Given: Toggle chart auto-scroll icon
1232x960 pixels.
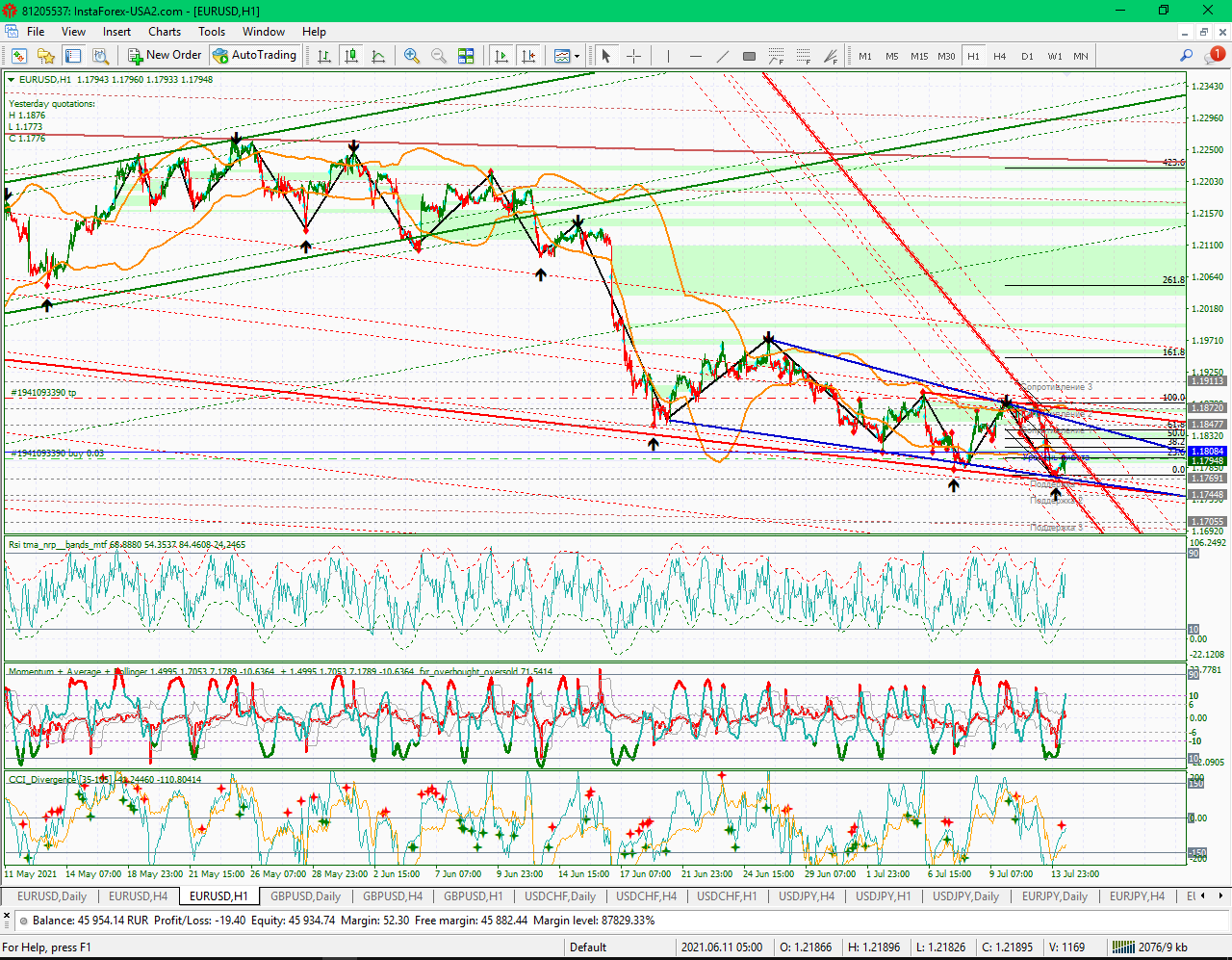Looking at the screenshot, I should [x=500, y=56].
